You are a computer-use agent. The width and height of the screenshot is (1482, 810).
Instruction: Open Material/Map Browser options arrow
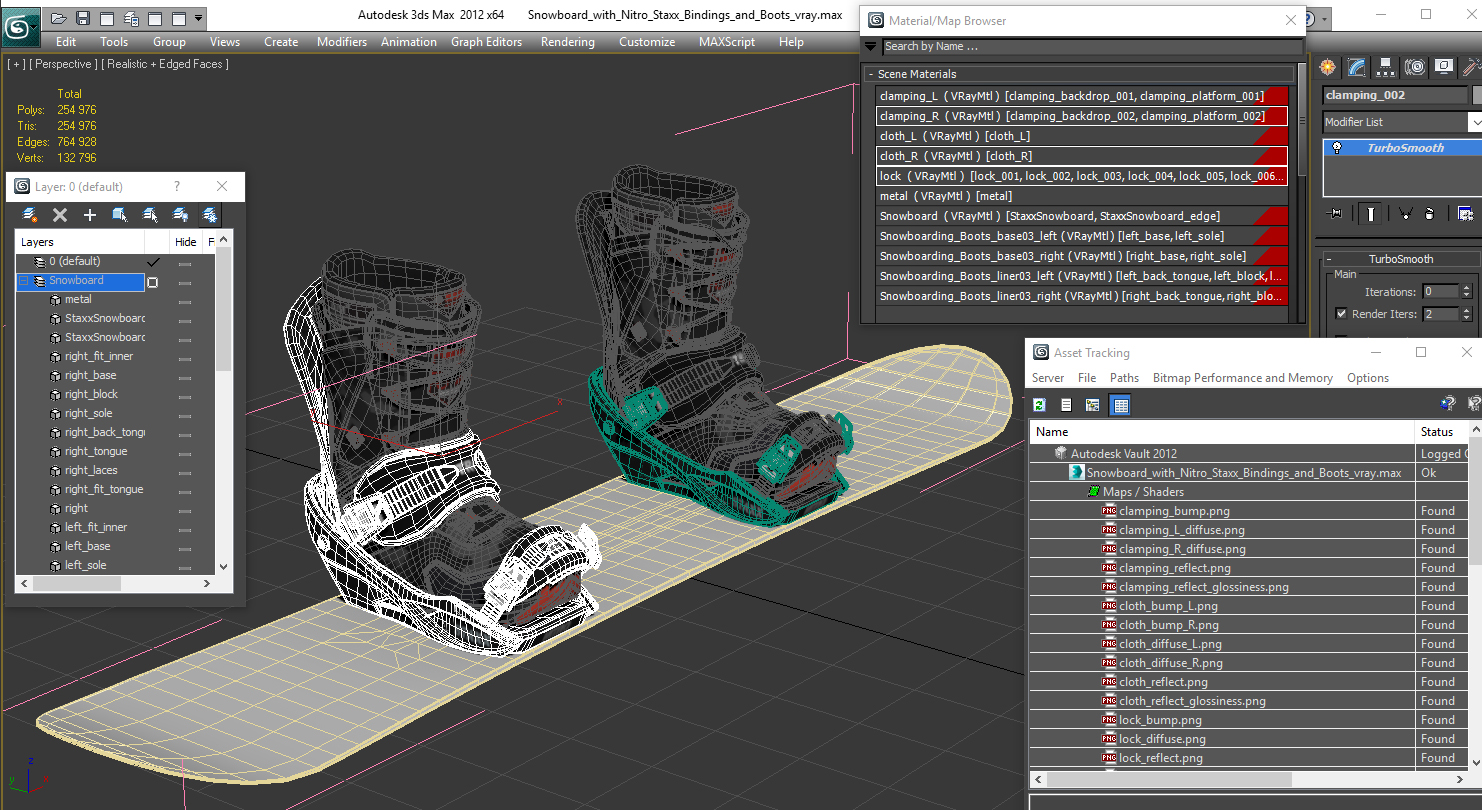coord(870,46)
